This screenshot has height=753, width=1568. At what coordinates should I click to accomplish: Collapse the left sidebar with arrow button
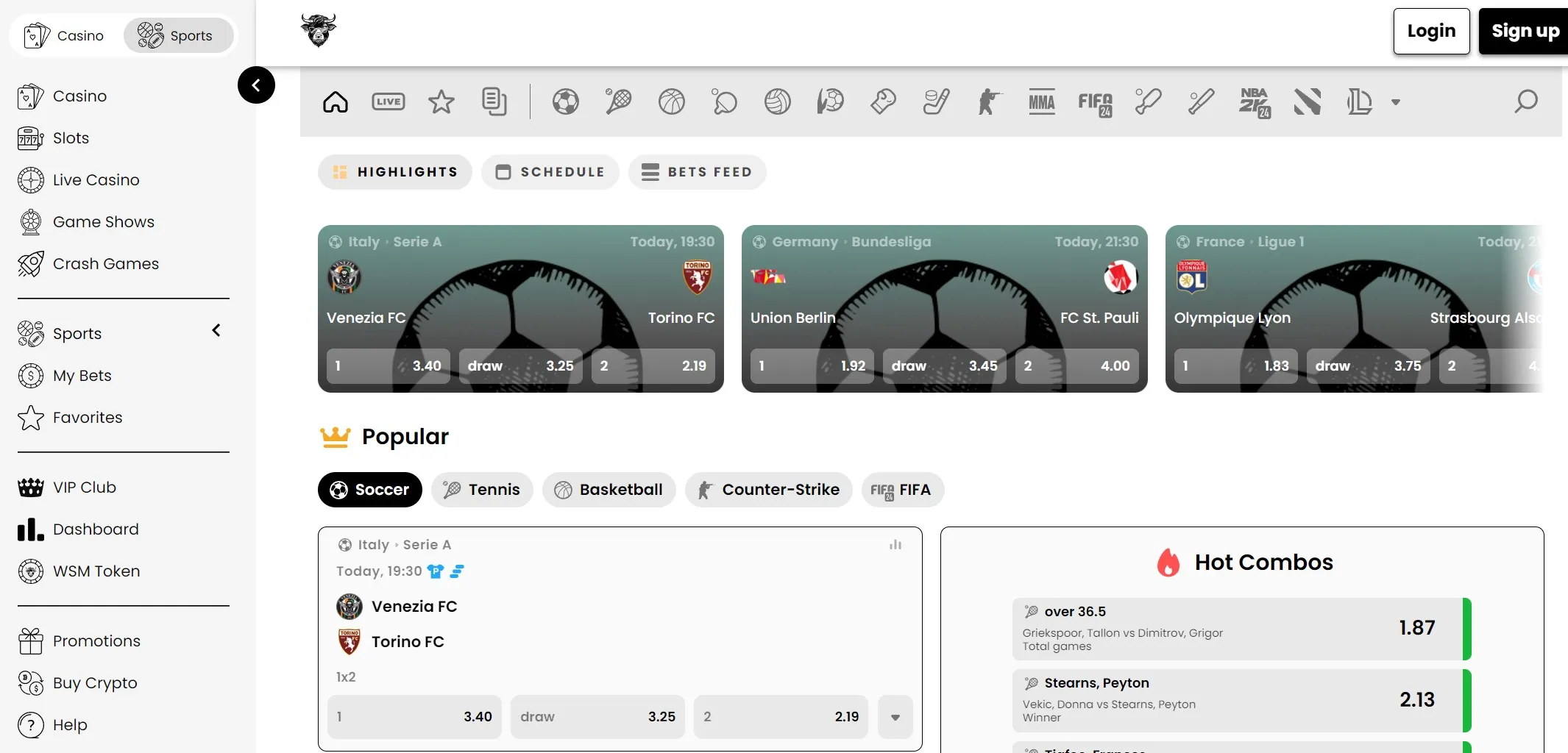[x=256, y=85]
